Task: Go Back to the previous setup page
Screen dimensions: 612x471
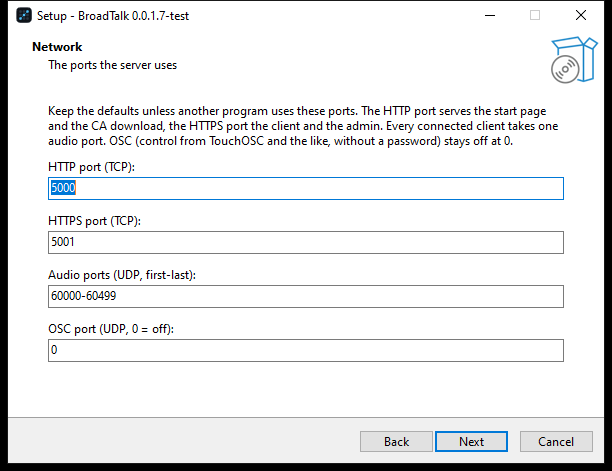Action: [396, 442]
